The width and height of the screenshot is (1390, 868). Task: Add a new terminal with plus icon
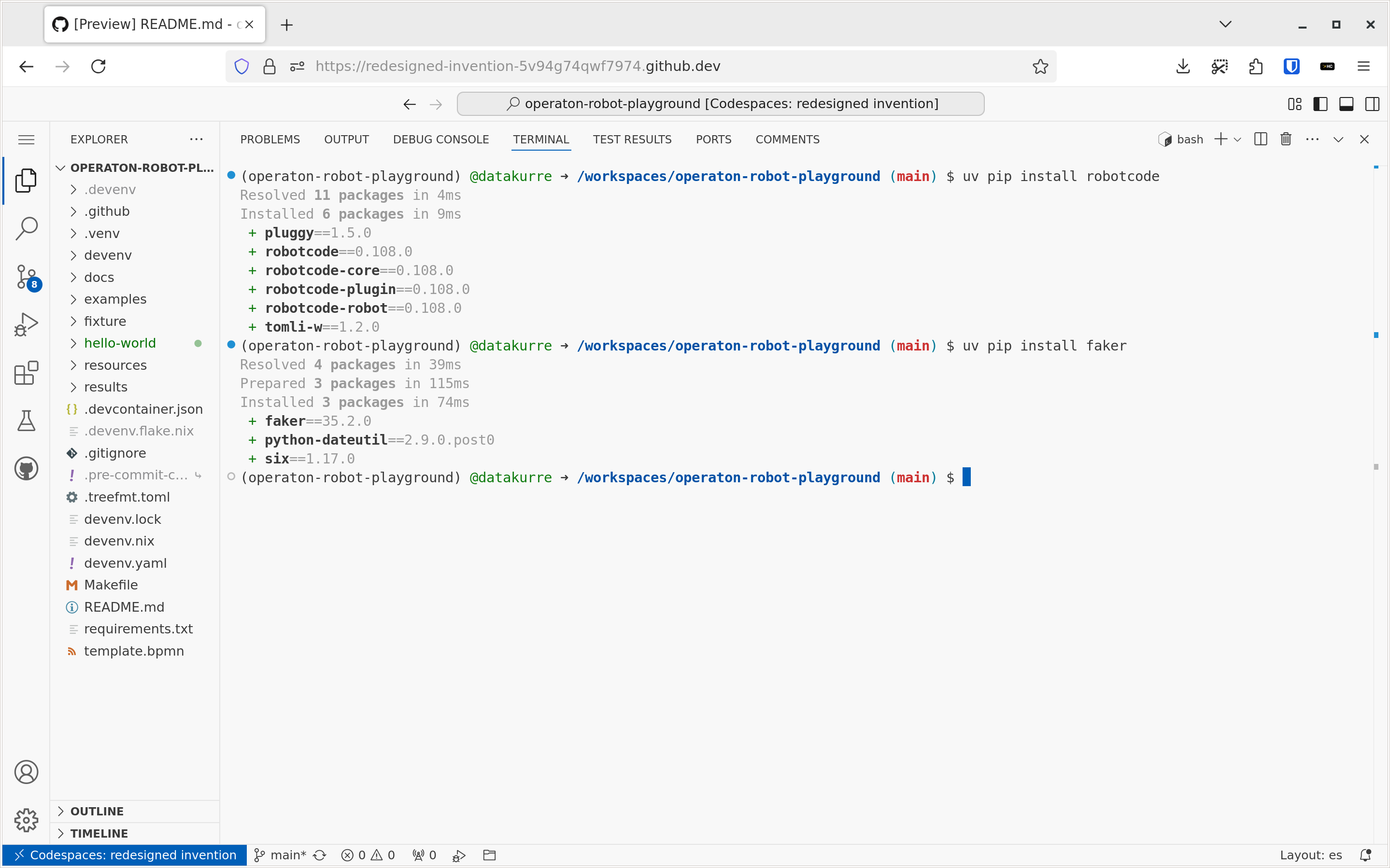click(1220, 140)
